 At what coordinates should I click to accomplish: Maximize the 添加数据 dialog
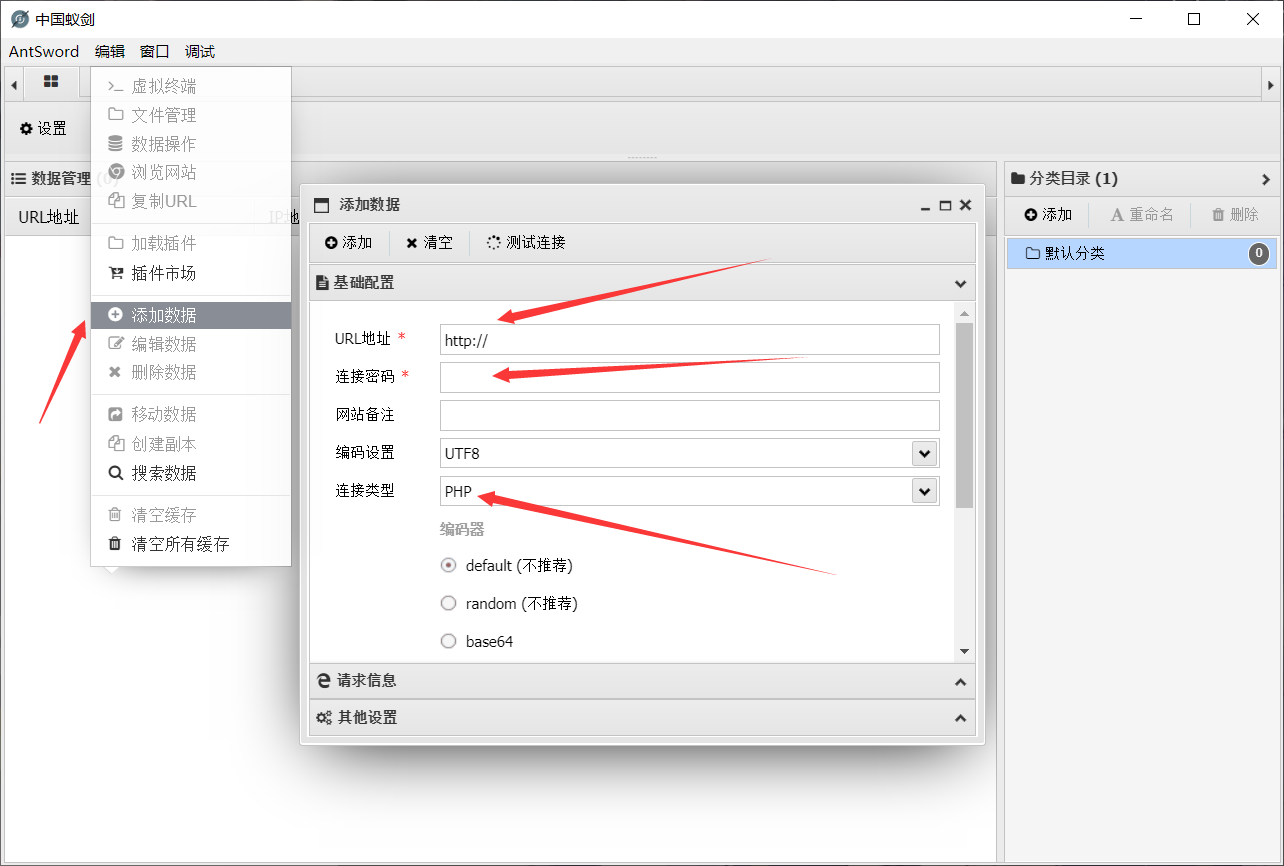(945, 205)
